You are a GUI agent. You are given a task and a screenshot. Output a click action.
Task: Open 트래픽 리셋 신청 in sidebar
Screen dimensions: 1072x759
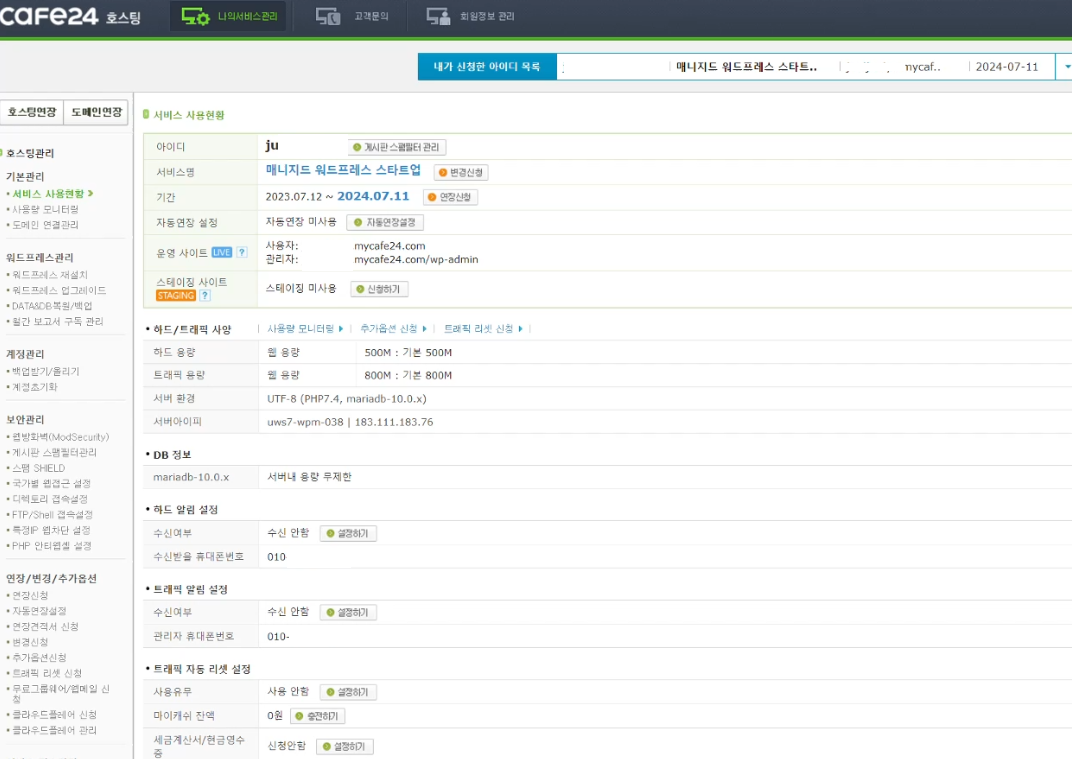47,674
